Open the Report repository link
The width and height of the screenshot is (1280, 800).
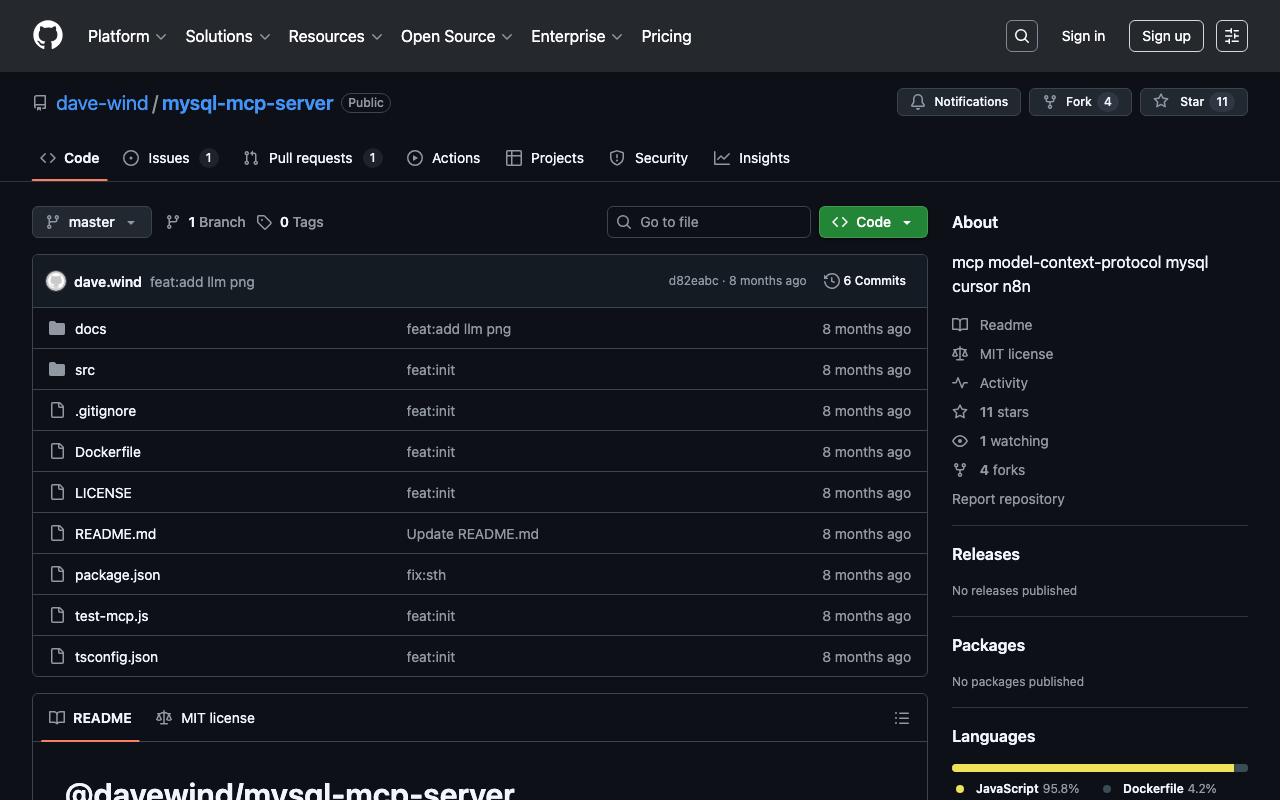[x=1008, y=499]
